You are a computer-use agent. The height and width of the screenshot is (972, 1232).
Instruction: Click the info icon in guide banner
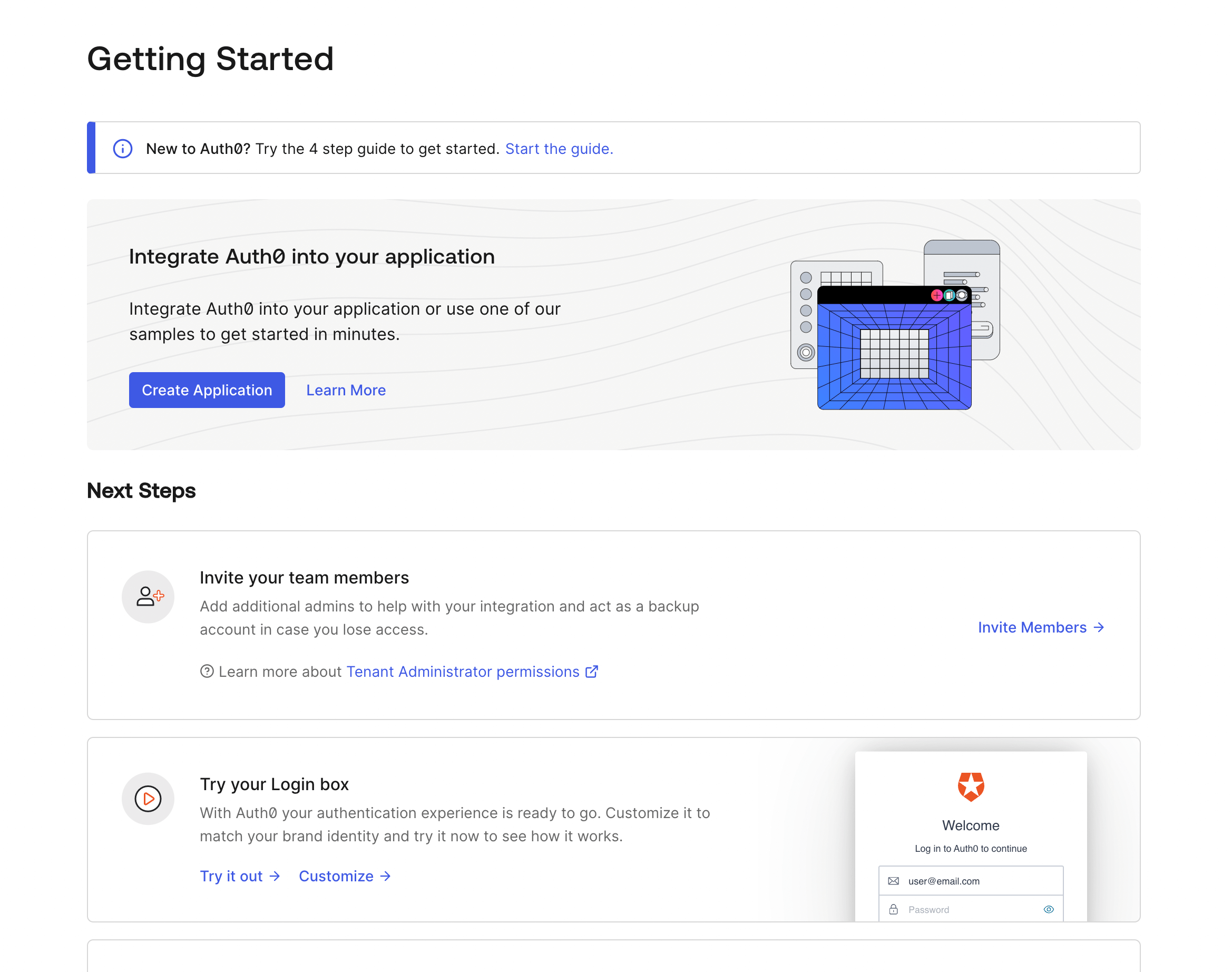coord(123,149)
